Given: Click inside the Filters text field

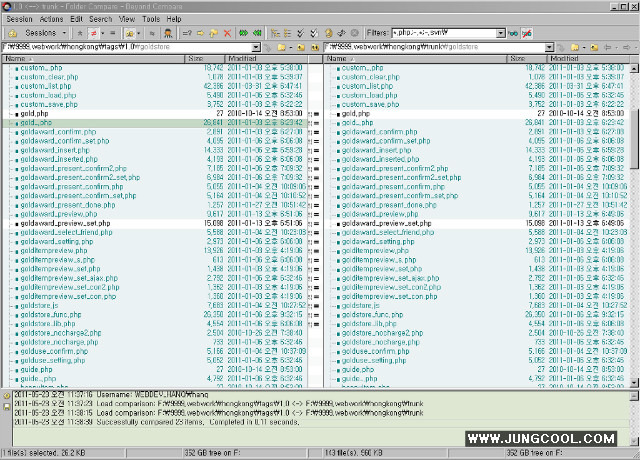Looking at the screenshot, I should click(444, 33).
